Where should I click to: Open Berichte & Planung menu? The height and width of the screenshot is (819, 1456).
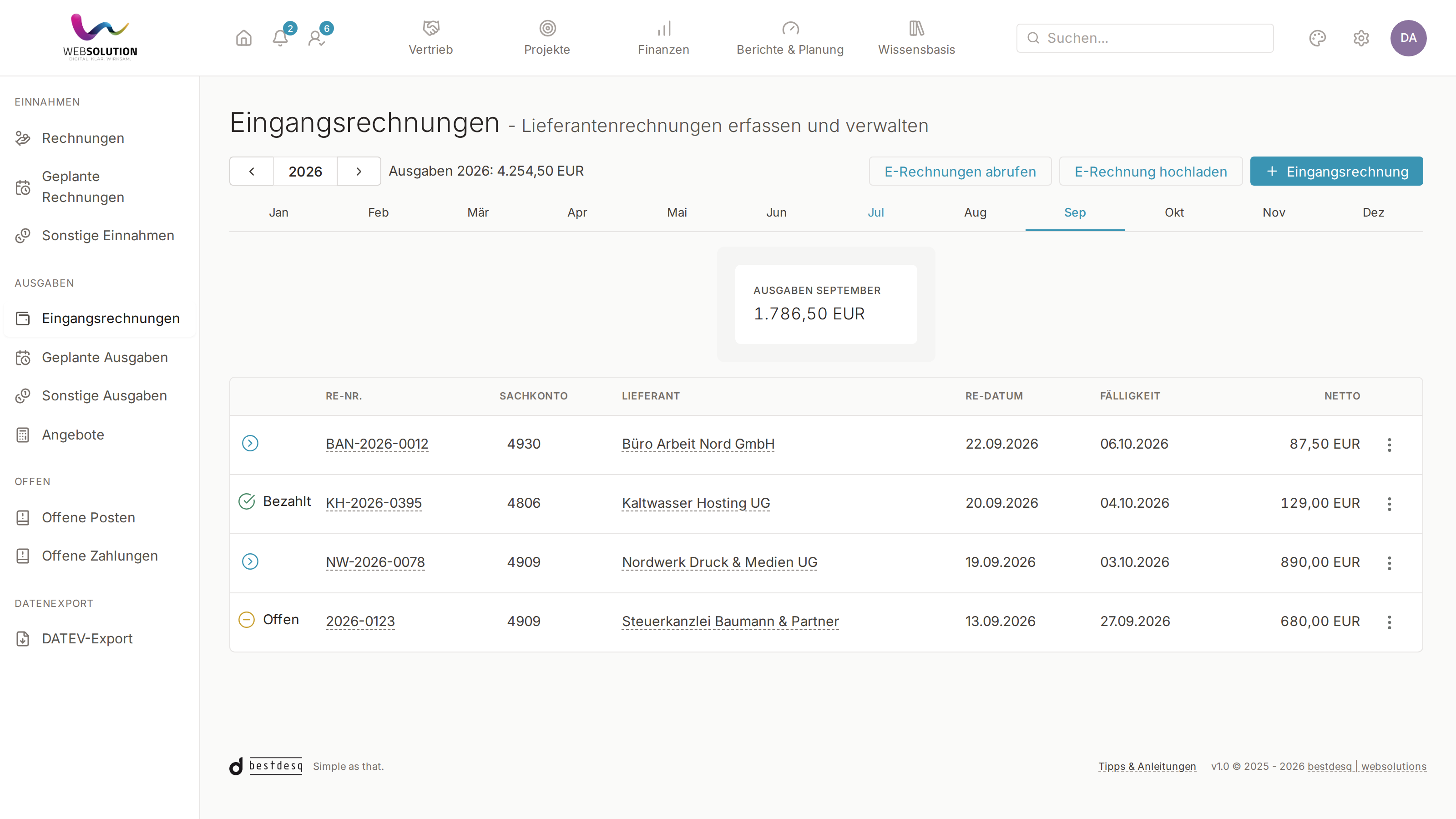pyautogui.click(x=790, y=38)
